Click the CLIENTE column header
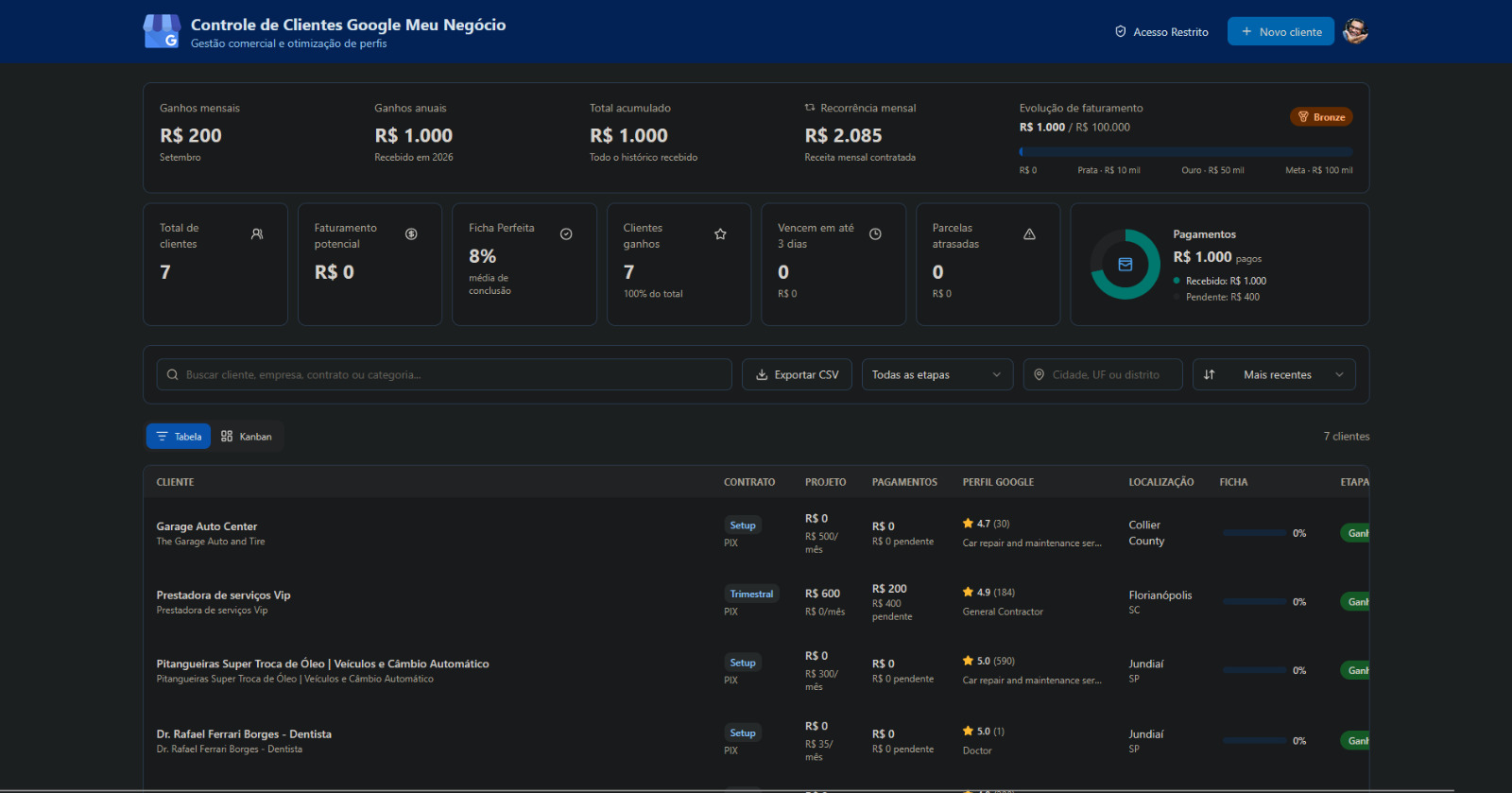This screenshot has height=793, width=1512. click(x=175, y=482)
